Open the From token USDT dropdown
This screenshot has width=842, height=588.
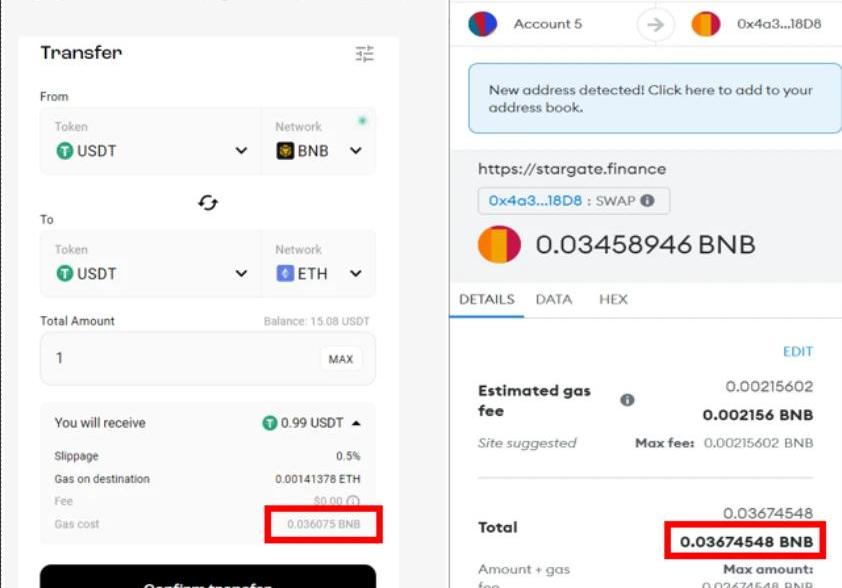coord(241,151)
